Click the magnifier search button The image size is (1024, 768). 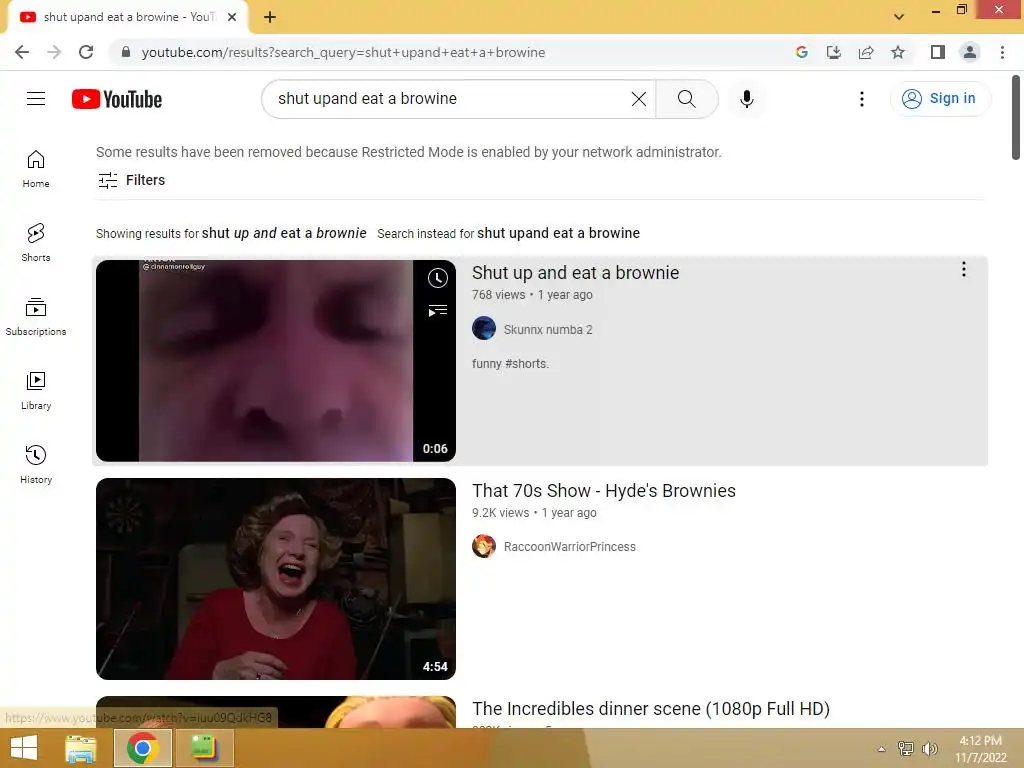(x=686, y=99)
